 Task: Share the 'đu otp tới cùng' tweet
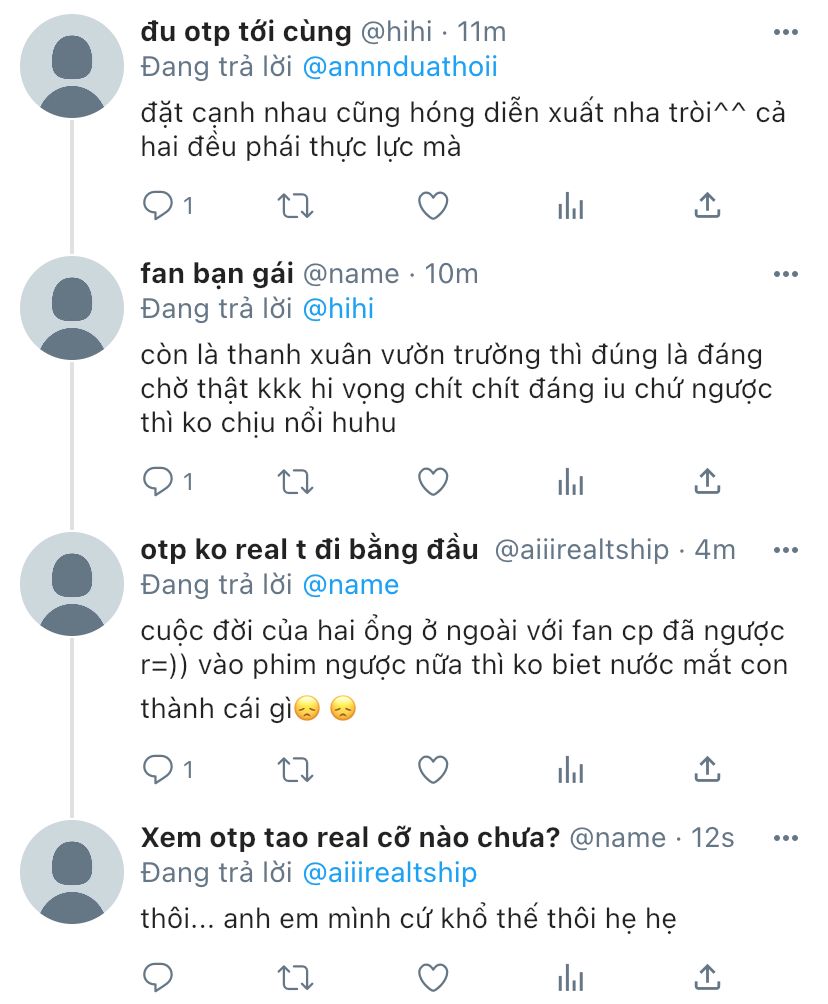pyautogui.click(x=707, y=206)
